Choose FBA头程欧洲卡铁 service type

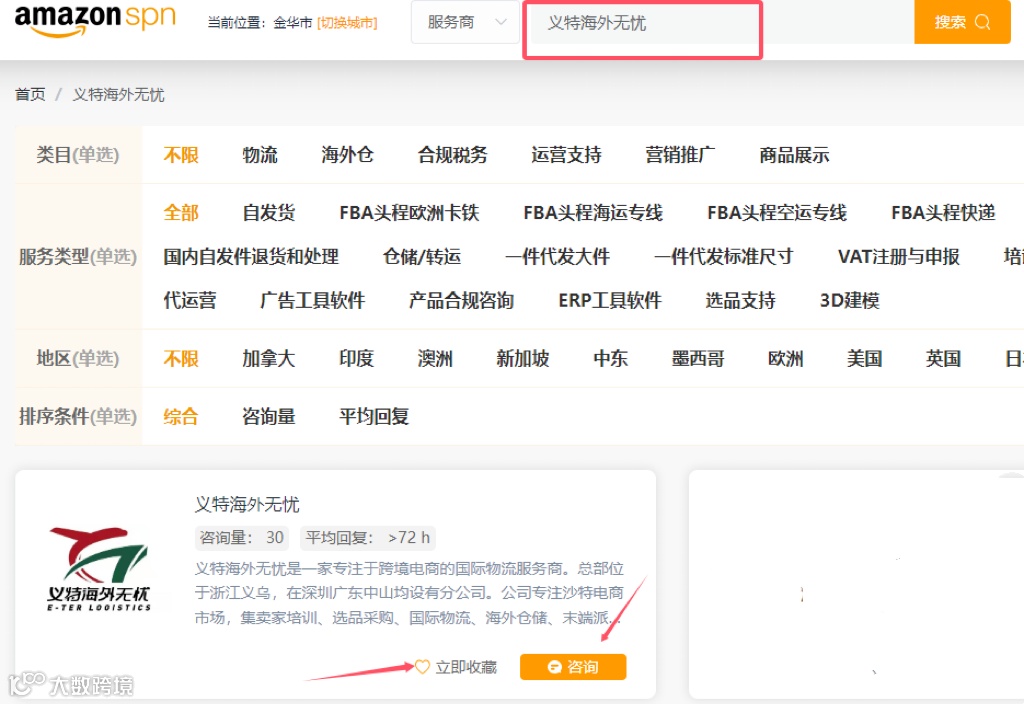click(x=409, y=213)
